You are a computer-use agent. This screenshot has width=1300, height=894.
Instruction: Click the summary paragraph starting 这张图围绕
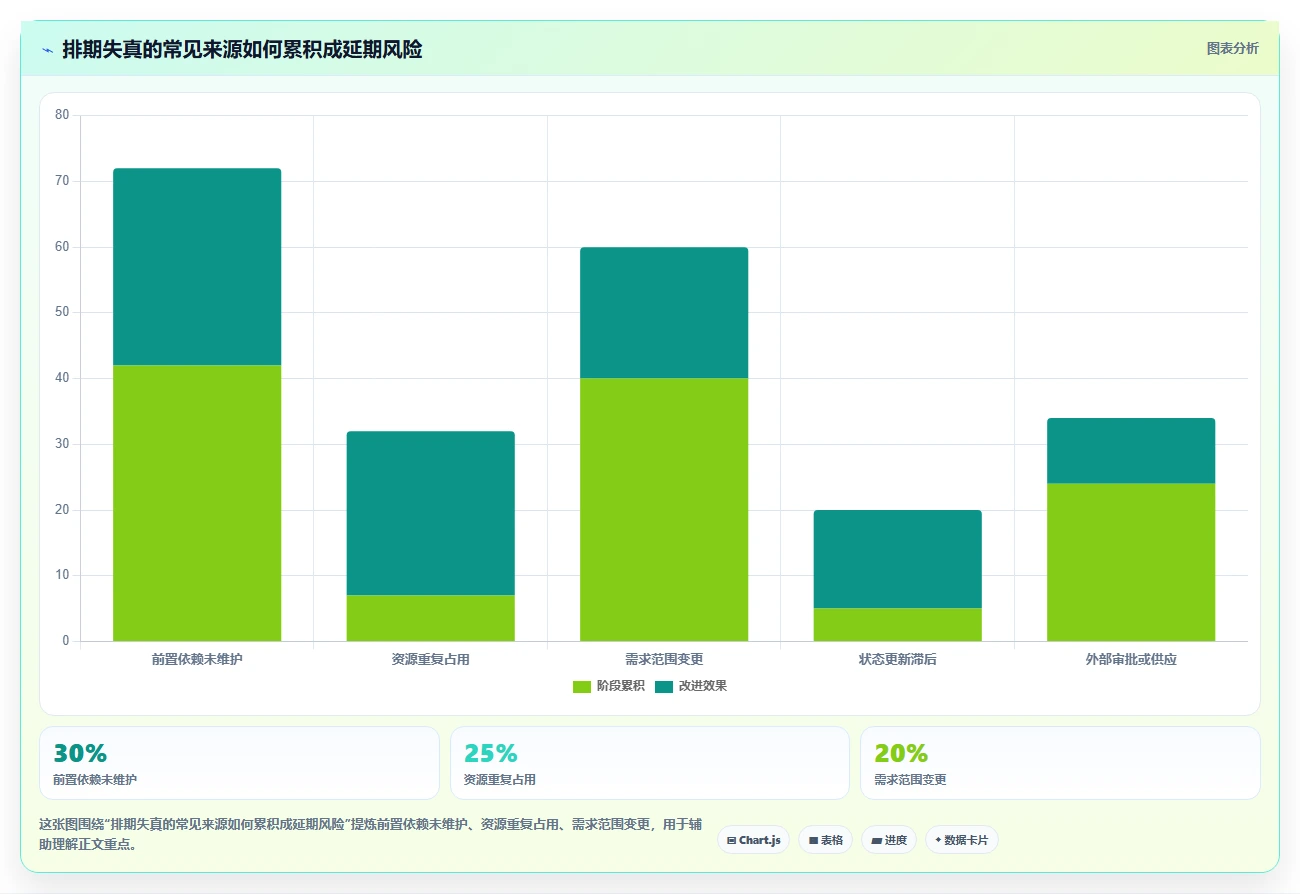(370, 834)
